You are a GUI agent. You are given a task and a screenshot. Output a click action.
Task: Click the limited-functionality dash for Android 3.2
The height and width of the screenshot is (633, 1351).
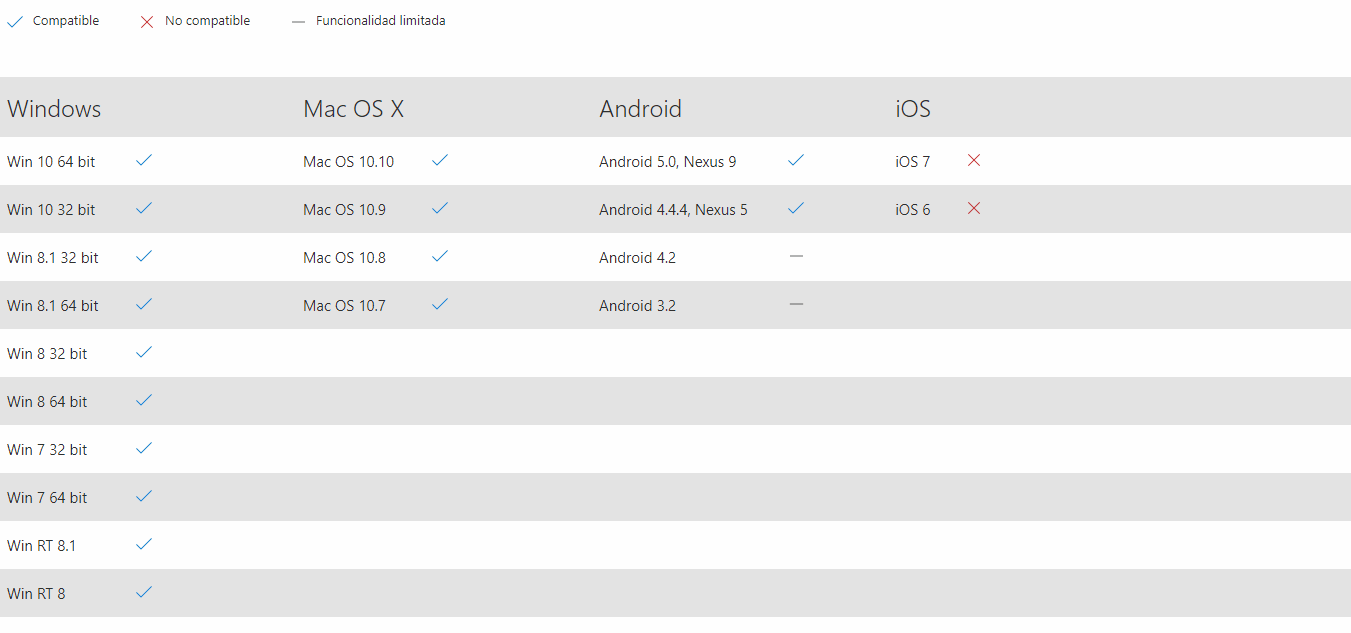point(796,304)
